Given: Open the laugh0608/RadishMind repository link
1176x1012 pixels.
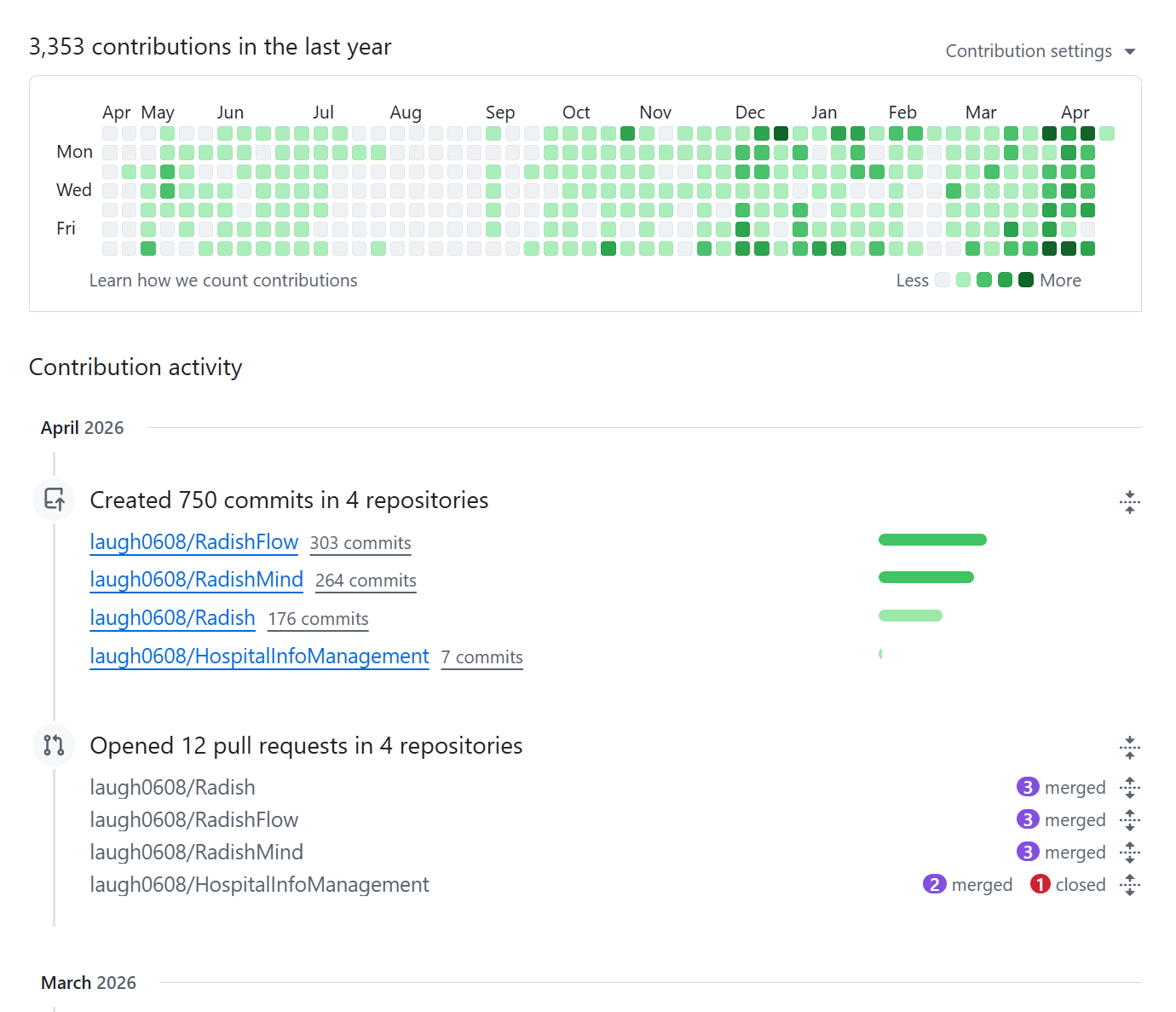Looking at the screenshot, I should tap(196, 580).
